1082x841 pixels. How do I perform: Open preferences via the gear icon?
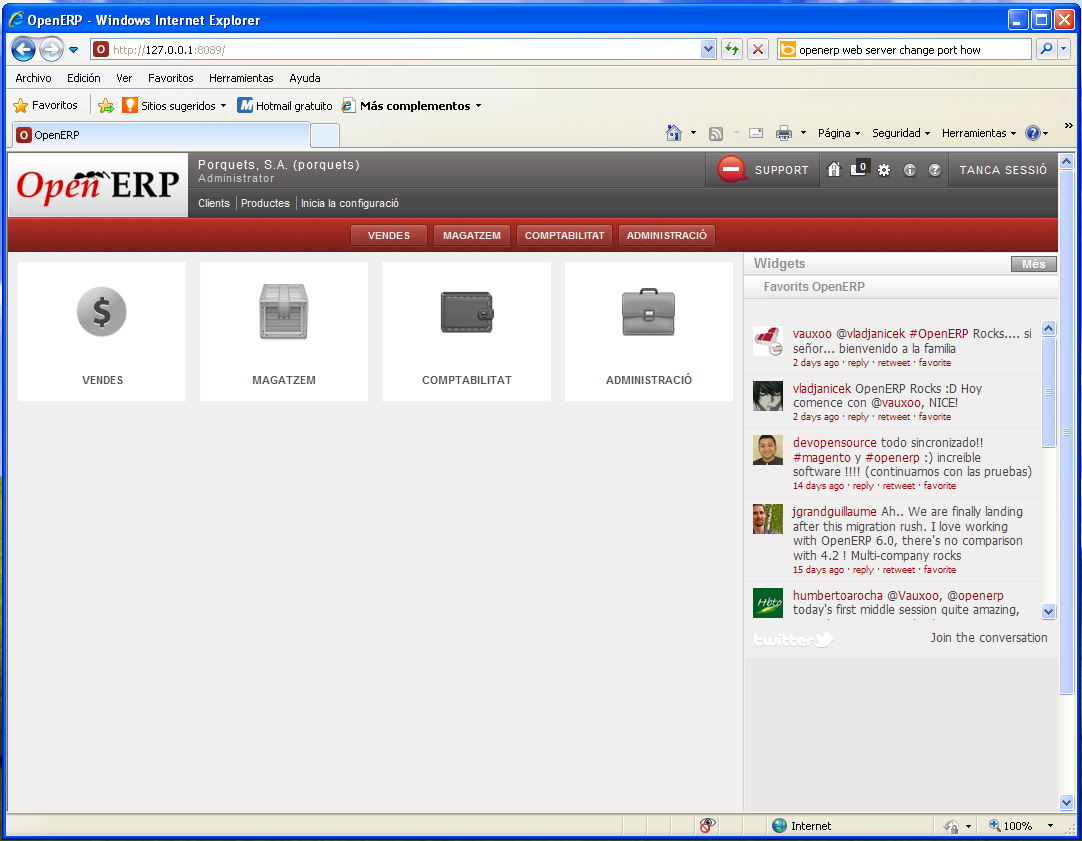coord(884,170)
